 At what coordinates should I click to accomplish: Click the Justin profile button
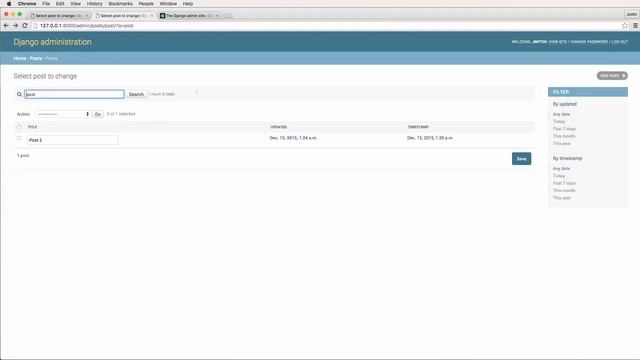[x=631, y=14]
